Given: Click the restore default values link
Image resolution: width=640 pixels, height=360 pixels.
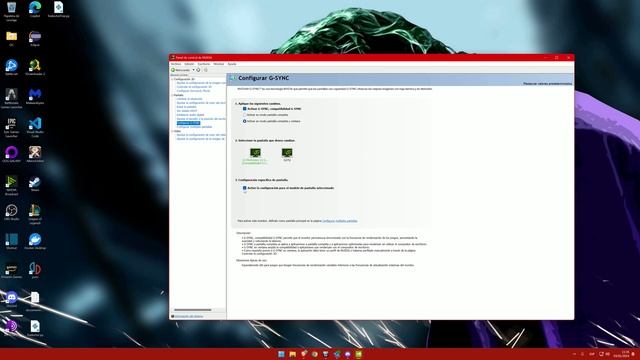Looking at the screenshot, I should click(547, 84).
